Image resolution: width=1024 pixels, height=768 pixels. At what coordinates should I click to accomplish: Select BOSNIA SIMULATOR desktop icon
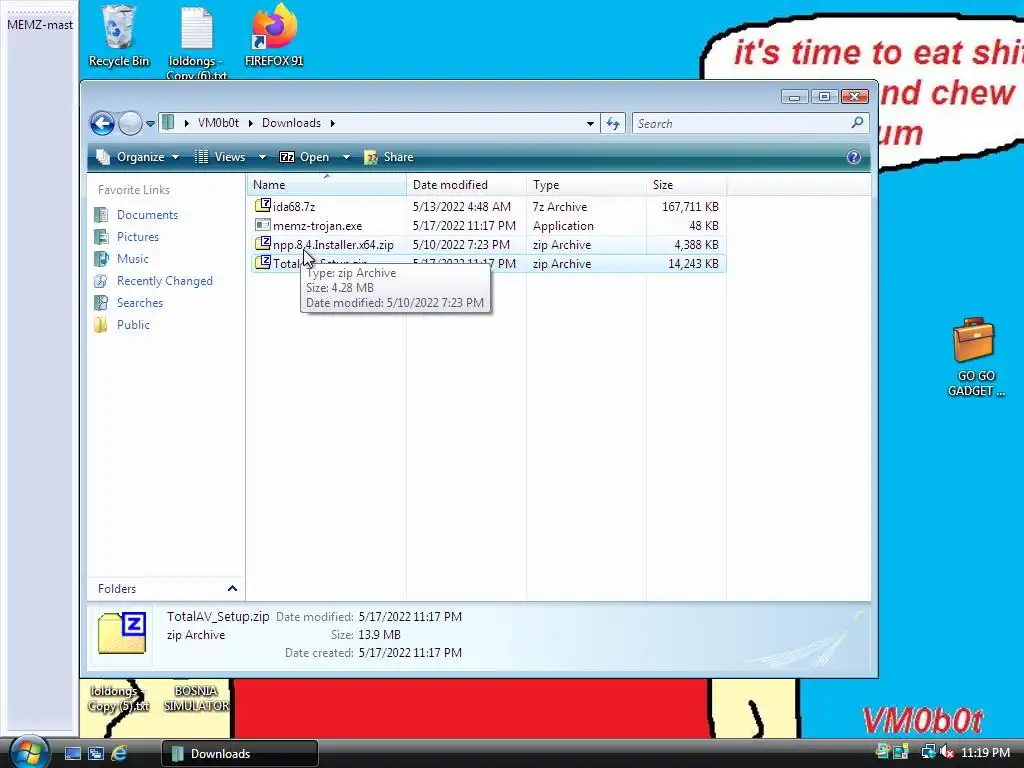pyautogui.click(x=197, y=698)
